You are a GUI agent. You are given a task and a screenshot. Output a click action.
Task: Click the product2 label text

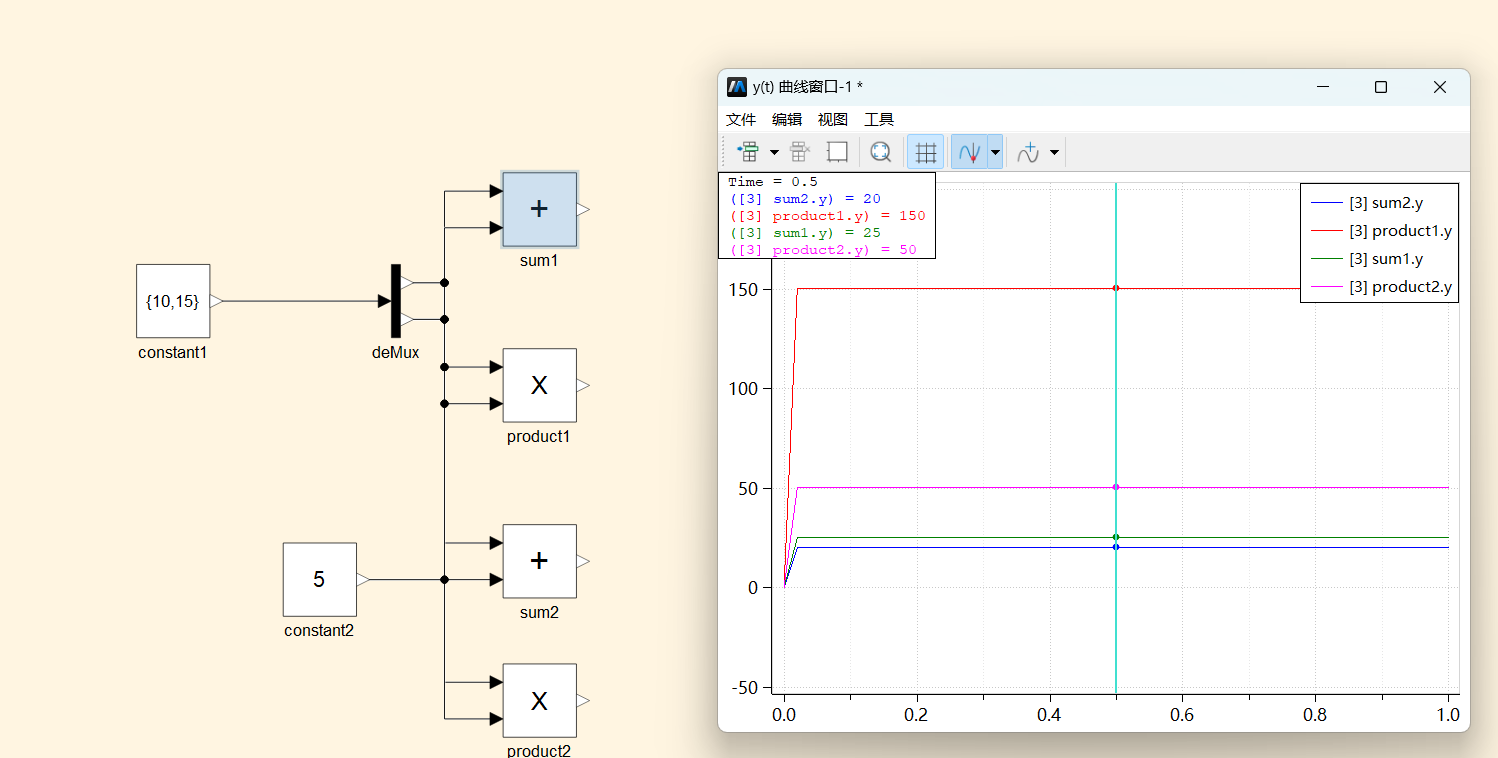(539, 751)
